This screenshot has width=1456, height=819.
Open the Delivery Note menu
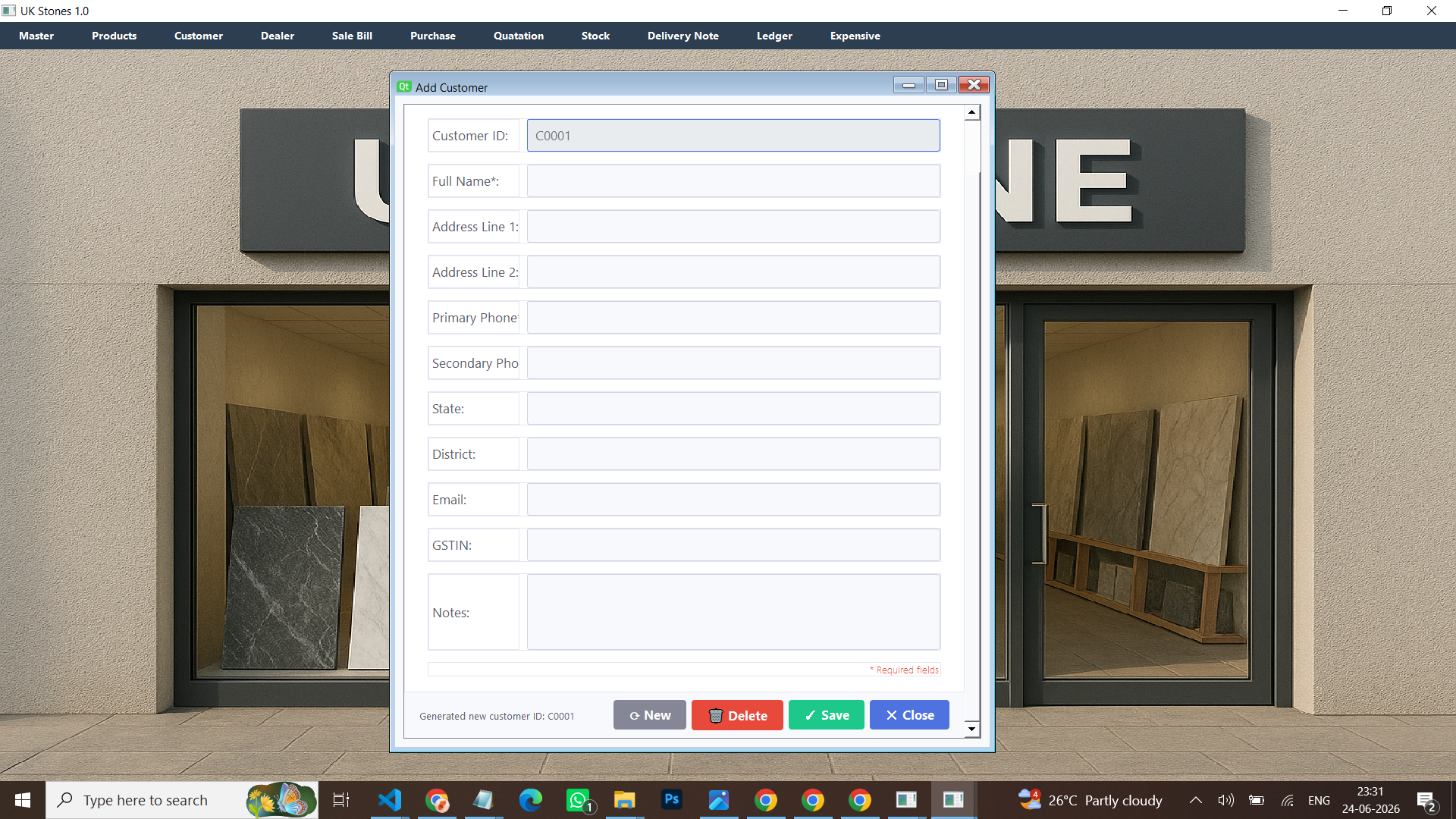click(682, 36)
